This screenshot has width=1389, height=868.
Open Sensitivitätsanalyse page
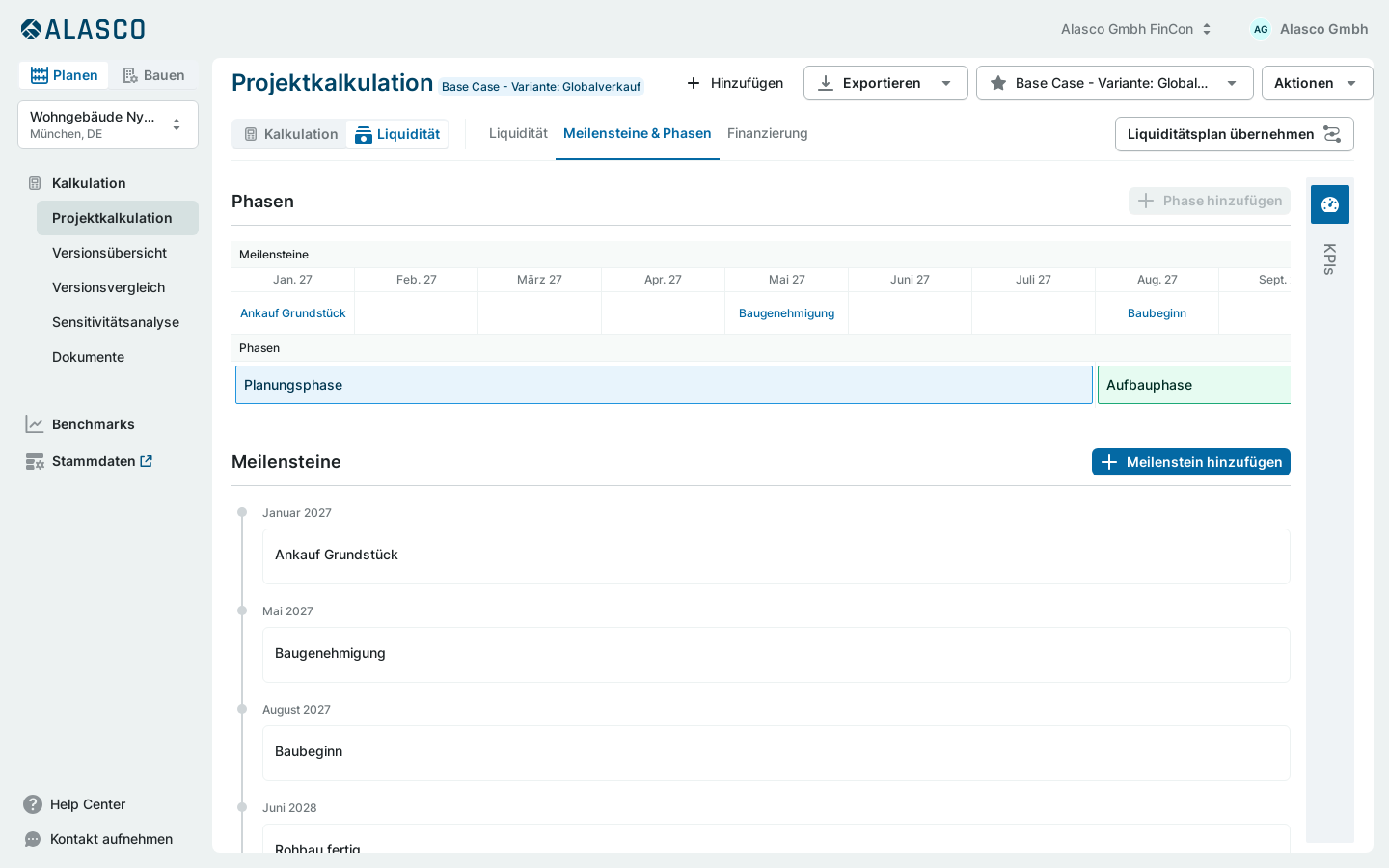click(118, 322)
